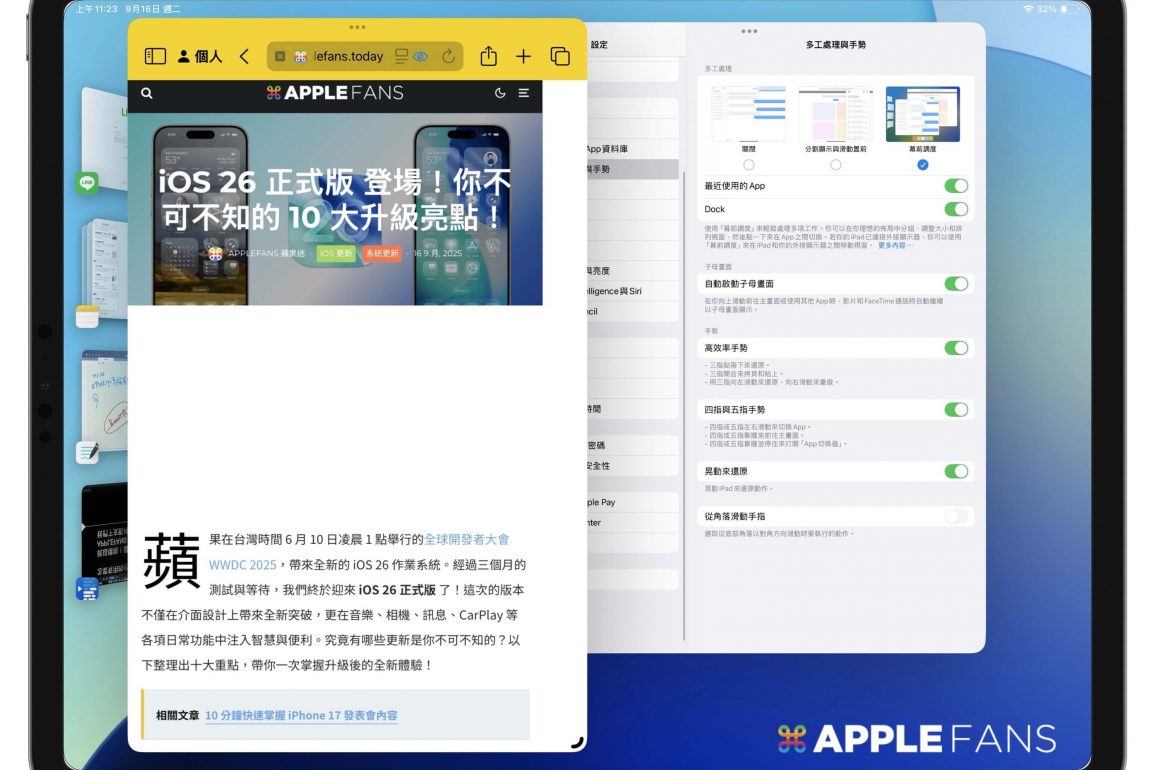
Task: Open the Safari window controls three dots
Action: pos(357,27)
